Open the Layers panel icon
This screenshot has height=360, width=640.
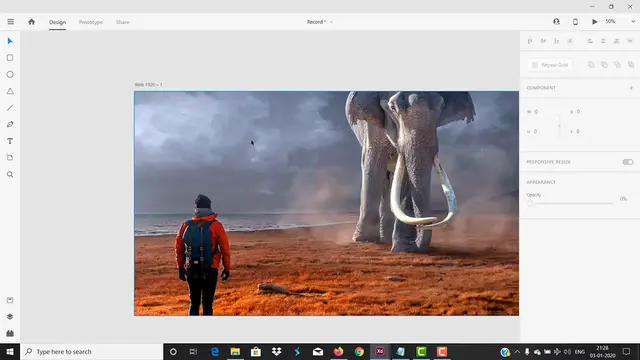tap(10, 317)
